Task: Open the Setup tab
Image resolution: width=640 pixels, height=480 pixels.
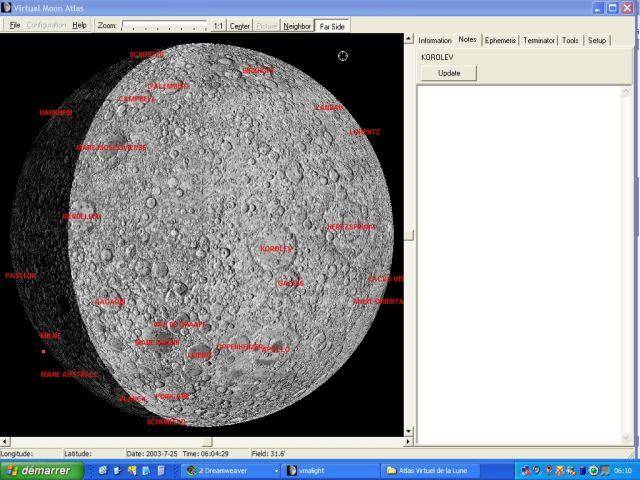Action: 597,40
